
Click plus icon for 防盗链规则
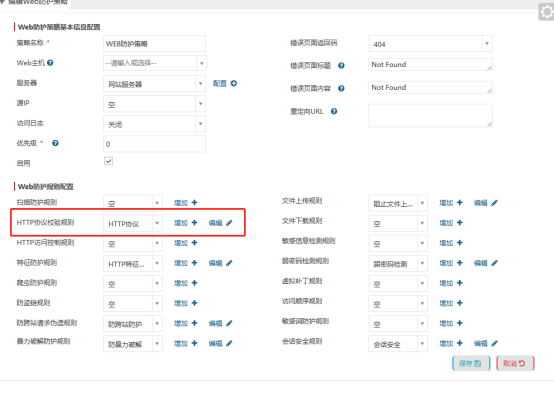pos(194,303)
